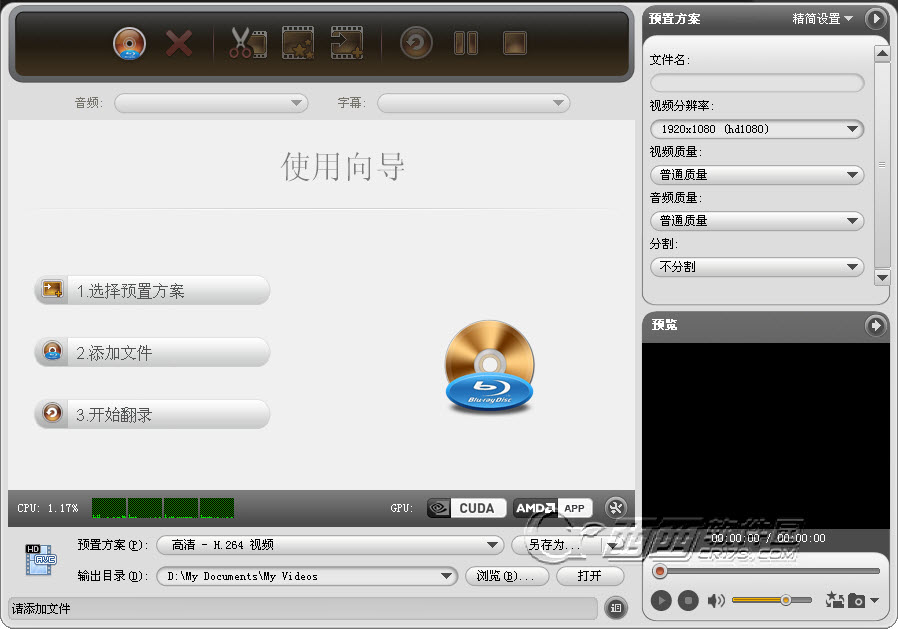Click the HD AVC profile icon
898x629 pixels.
coord(41,560)
